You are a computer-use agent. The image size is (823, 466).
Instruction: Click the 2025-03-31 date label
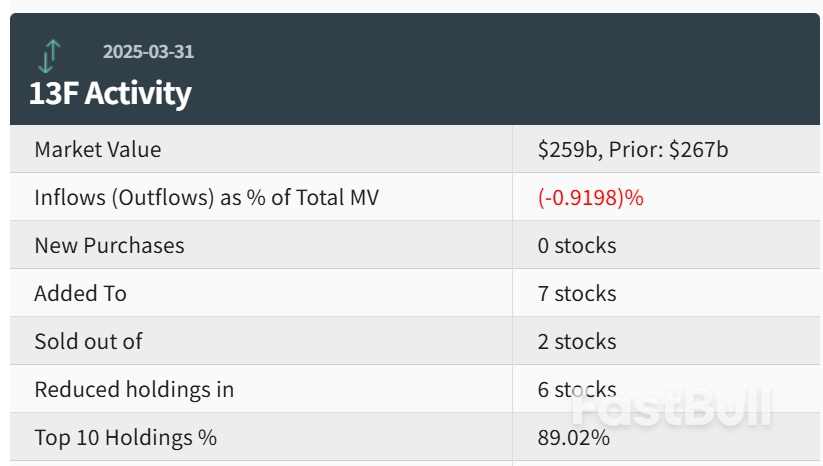(x=148, y=52)
